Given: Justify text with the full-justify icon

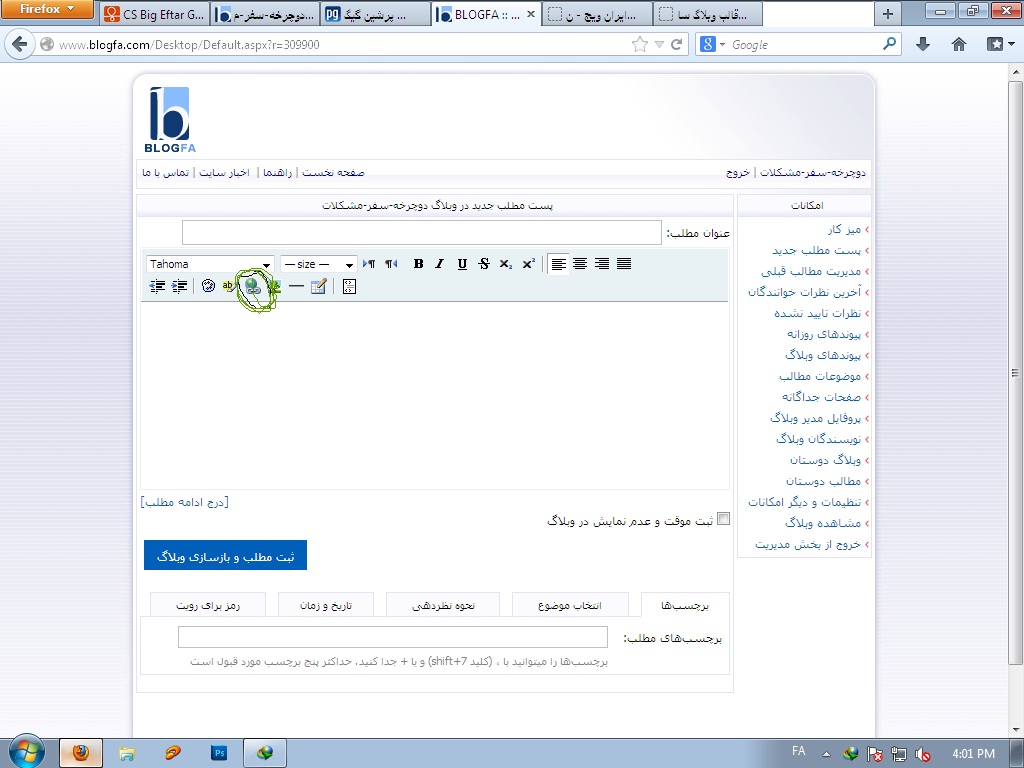Looking at the screenshot, I should point(624,264).
